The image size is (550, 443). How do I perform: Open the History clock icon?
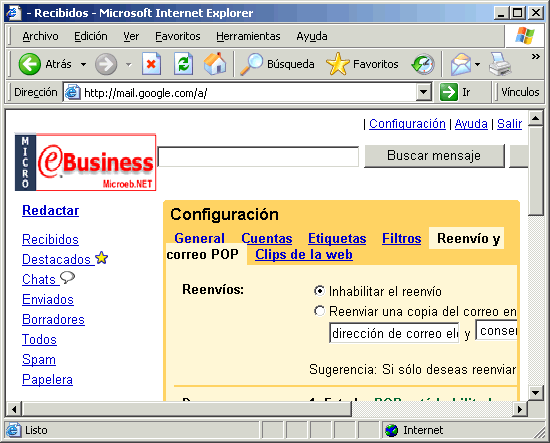pos(423,64)
